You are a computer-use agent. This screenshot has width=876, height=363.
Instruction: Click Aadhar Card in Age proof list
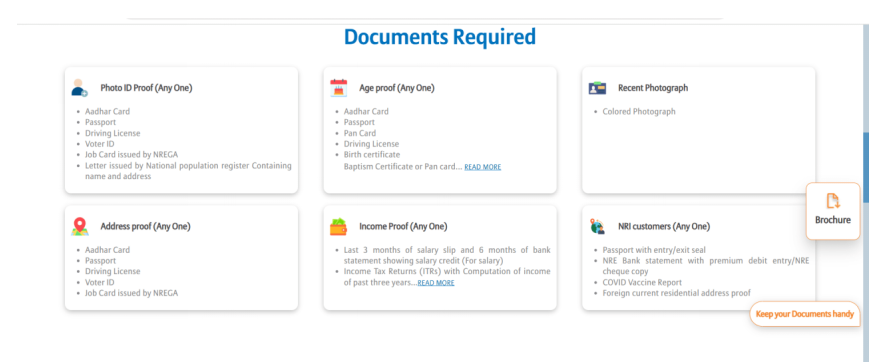(x=366, y=111)
